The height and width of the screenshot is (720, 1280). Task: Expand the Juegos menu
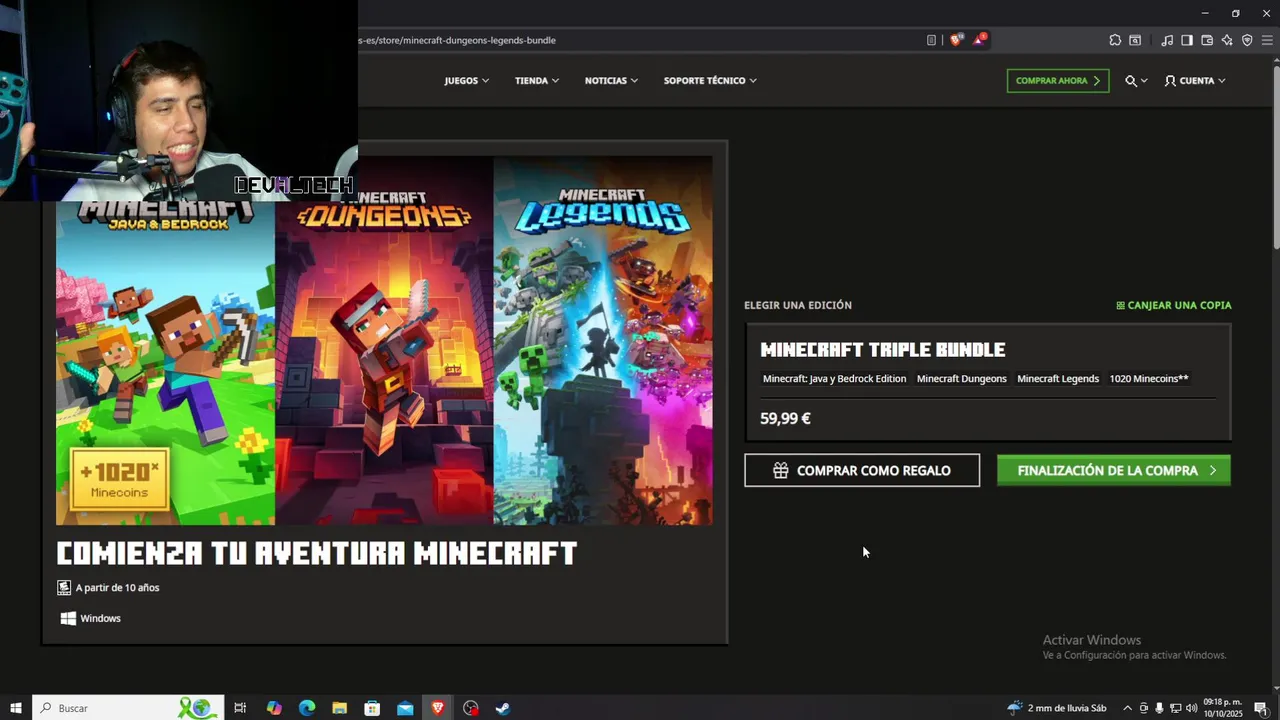pos(467,81)
